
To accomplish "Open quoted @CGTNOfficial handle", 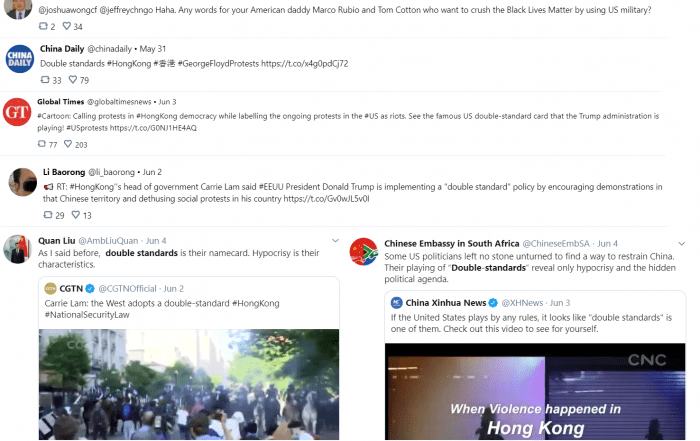I will pyautogui.click(x=127, y=289).
